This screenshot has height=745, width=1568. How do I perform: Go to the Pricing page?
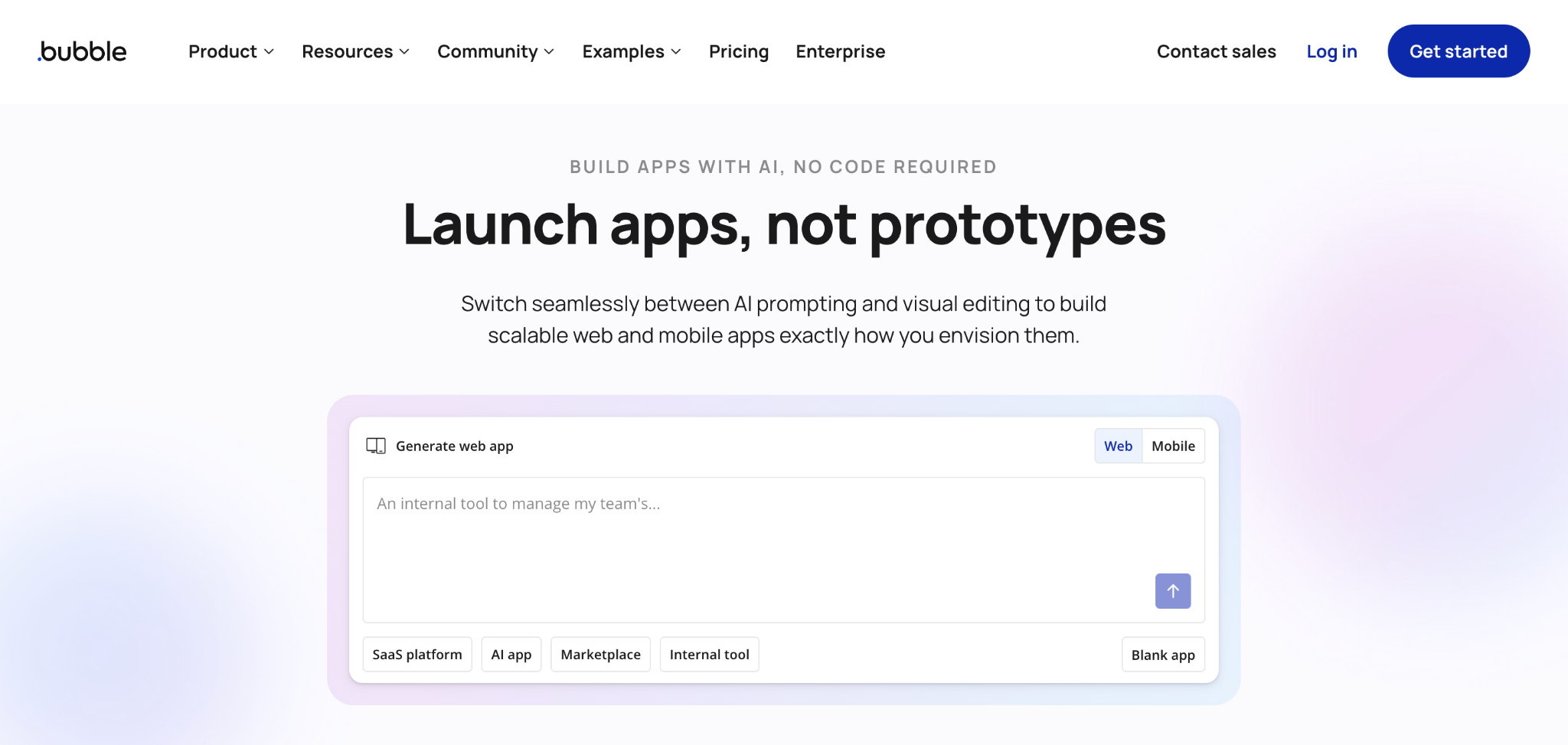(739, 51)
